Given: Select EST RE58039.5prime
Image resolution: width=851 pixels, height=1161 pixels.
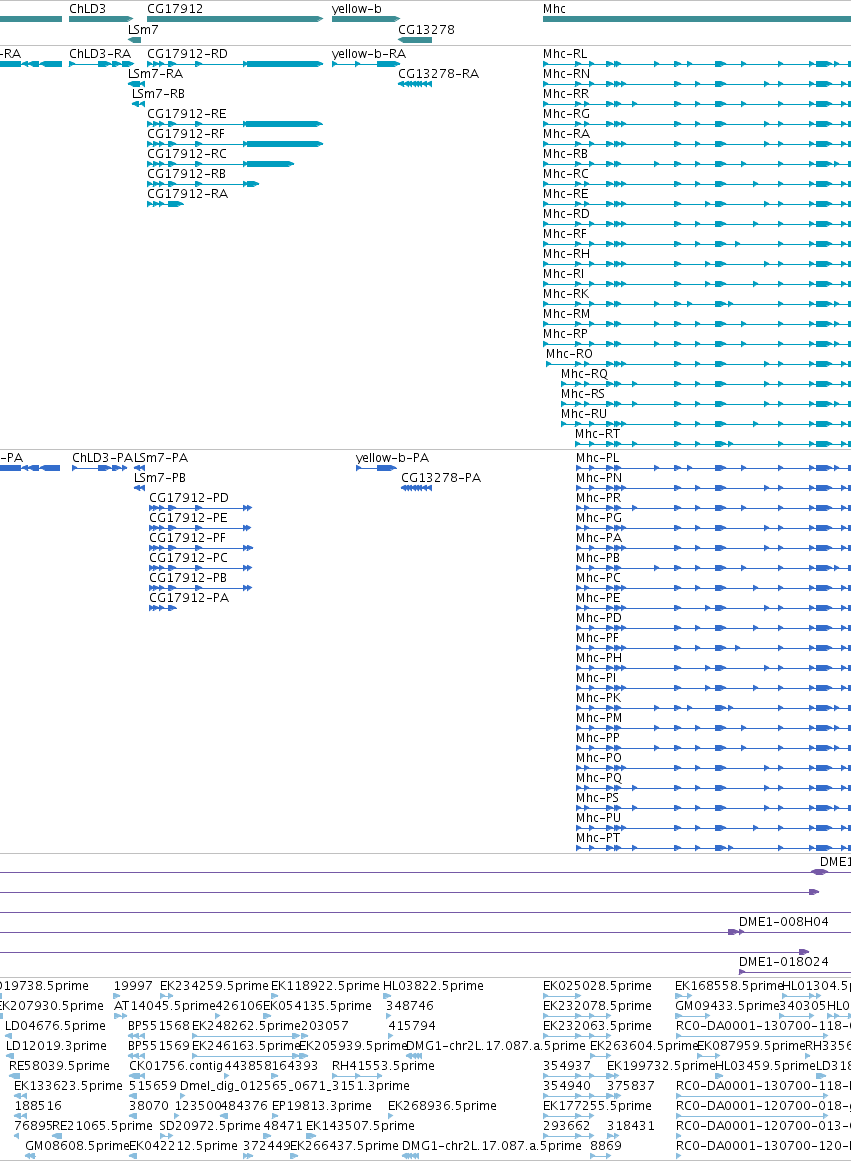Looking at the screenshot, I should pyautogui.click(x=59, y=1066).
